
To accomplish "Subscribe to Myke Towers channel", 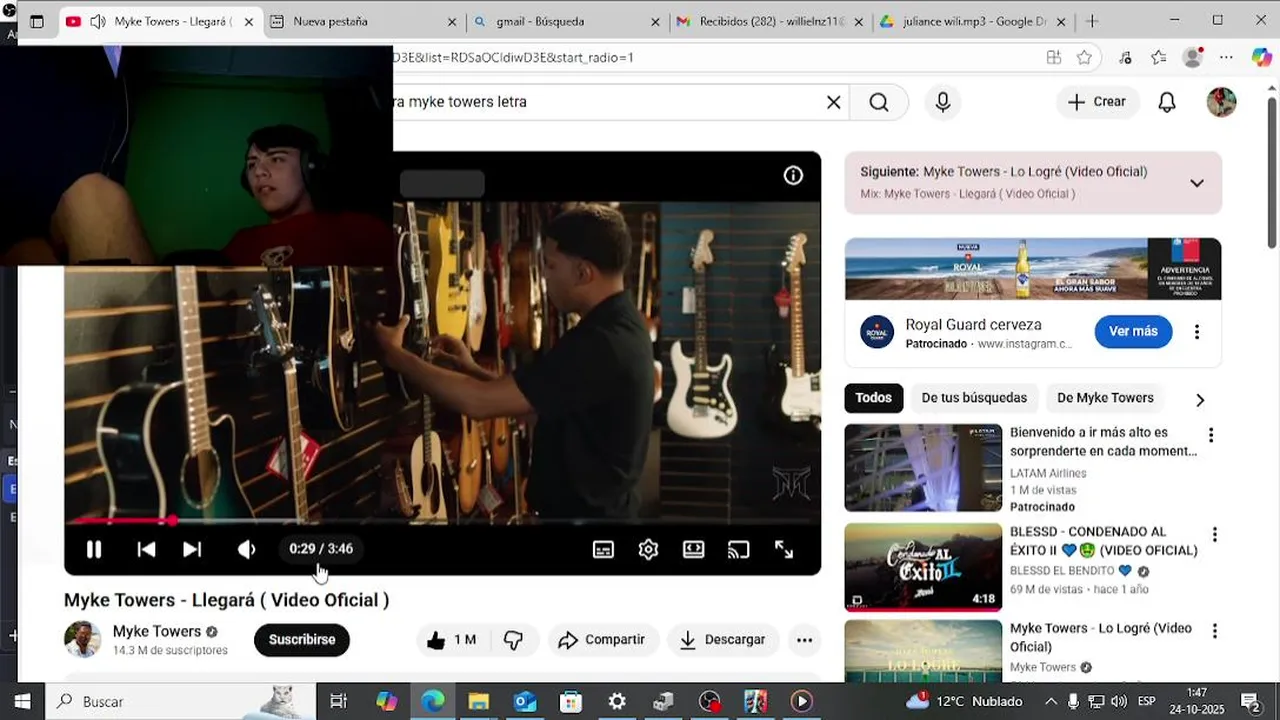I will click(x=302, y=640).
